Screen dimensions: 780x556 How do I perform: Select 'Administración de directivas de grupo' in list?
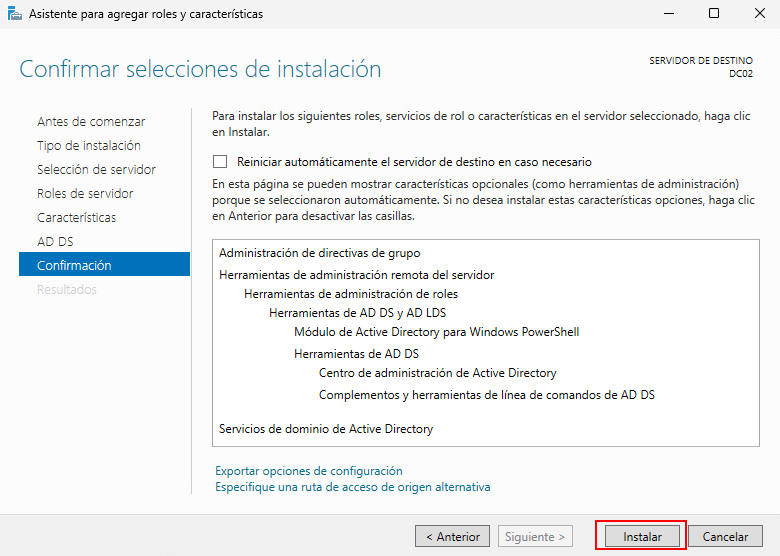(x=319, y=253)
